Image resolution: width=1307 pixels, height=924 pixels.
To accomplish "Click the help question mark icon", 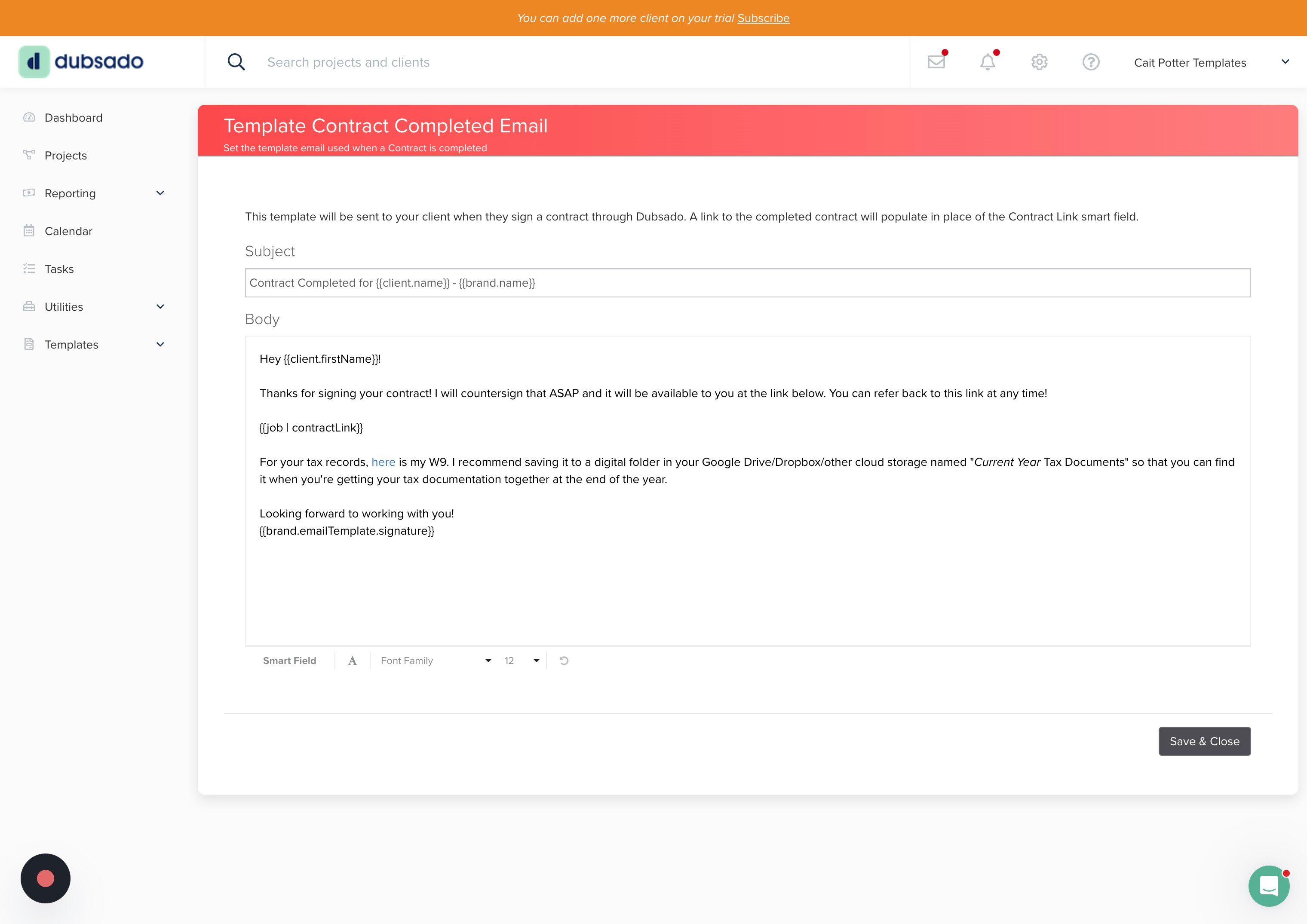I will pyautogui.click(x=1091, y=62).
